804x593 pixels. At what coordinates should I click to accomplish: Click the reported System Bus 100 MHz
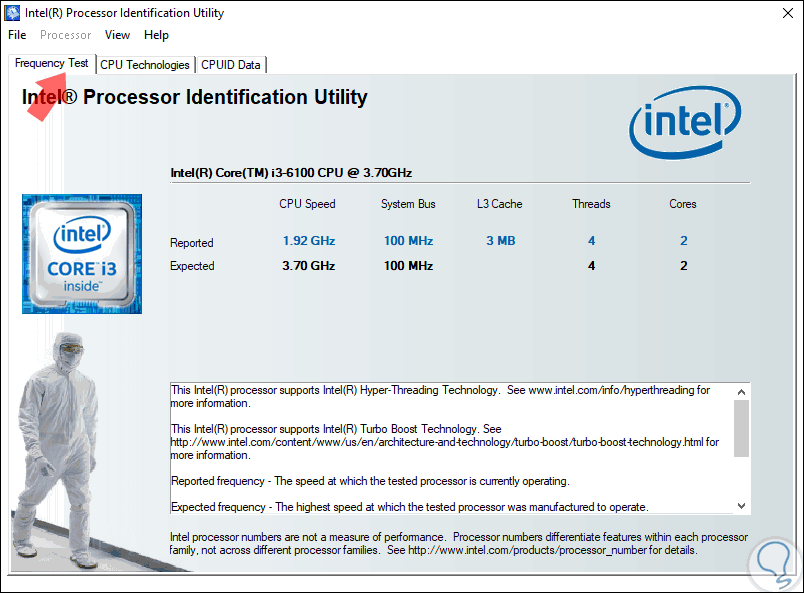pos(409,241)
